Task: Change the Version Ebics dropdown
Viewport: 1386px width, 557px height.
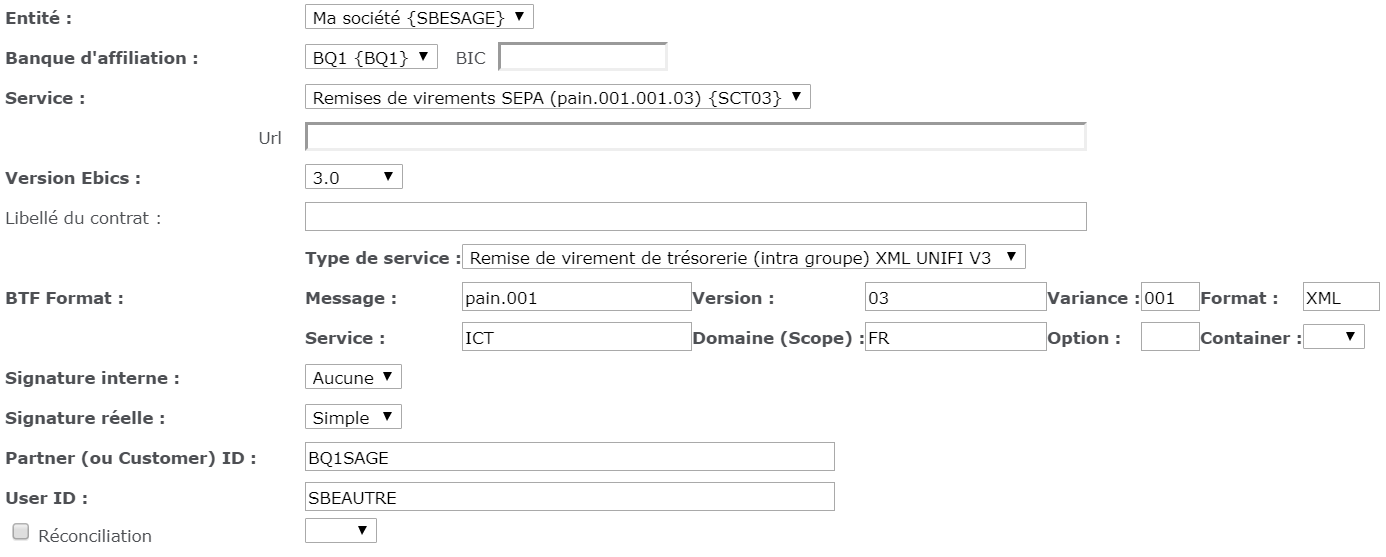Action: pyautogui.click(x=353, y=178)
